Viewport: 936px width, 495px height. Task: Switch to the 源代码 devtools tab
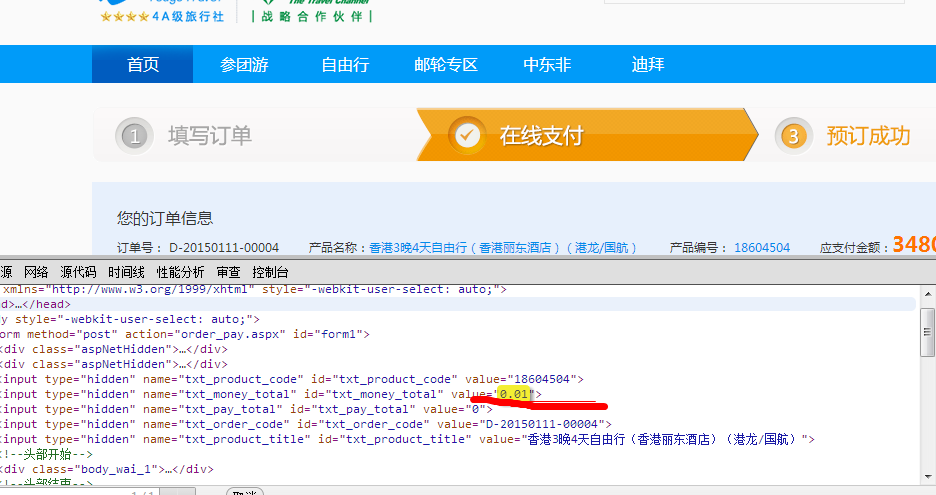pyautogui.click(x=78, y=272)
